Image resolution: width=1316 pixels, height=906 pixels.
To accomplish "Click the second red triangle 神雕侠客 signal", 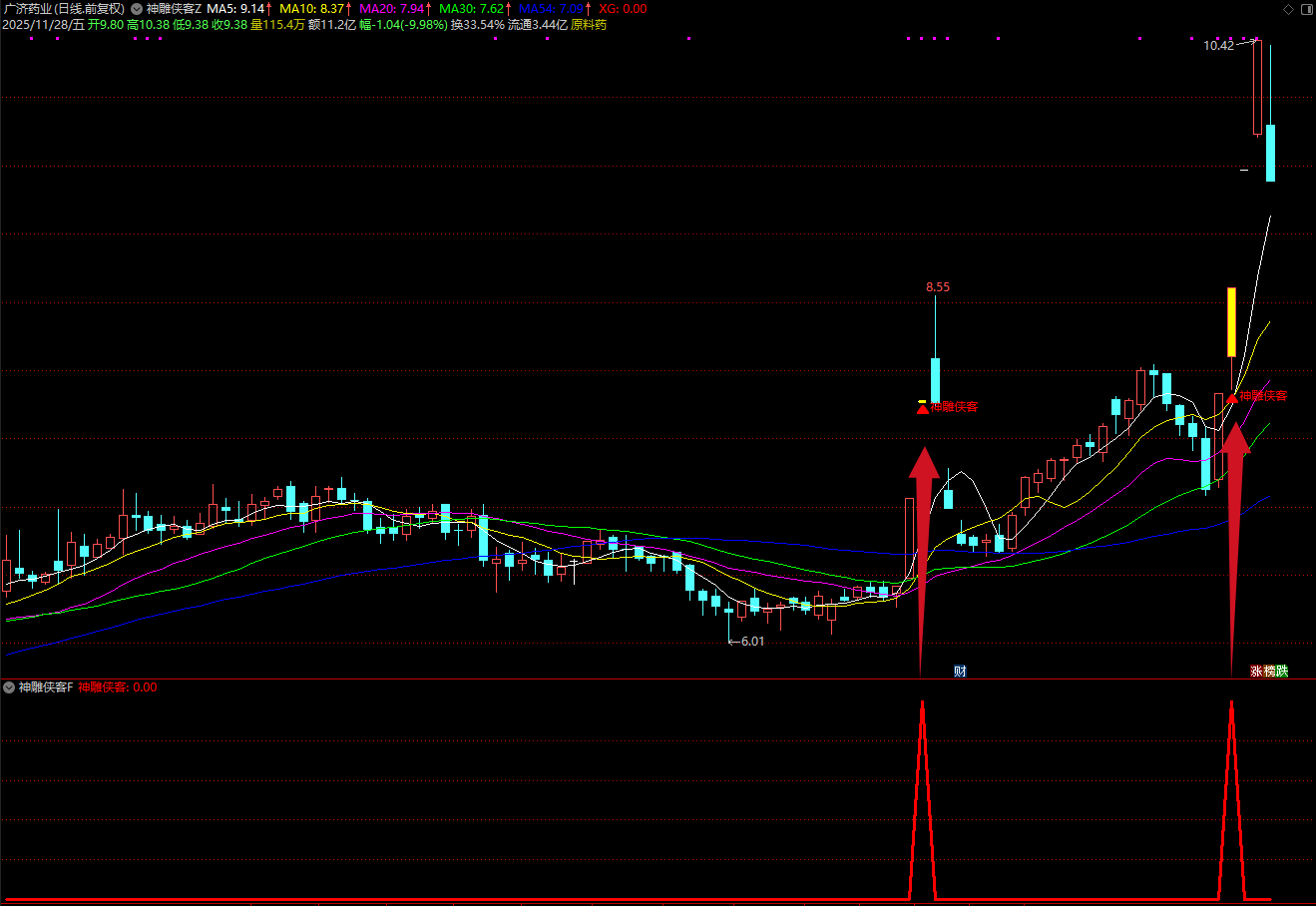I will [1232, 397].
